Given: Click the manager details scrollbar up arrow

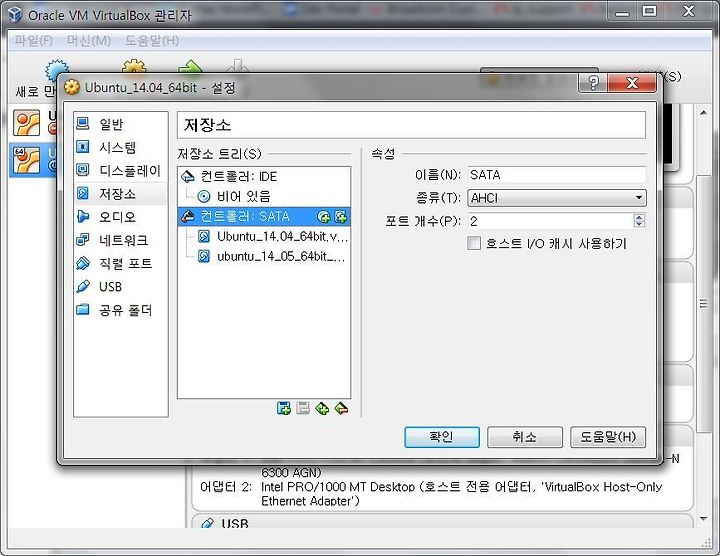Looking at the screenshot, I should [703, 112].
